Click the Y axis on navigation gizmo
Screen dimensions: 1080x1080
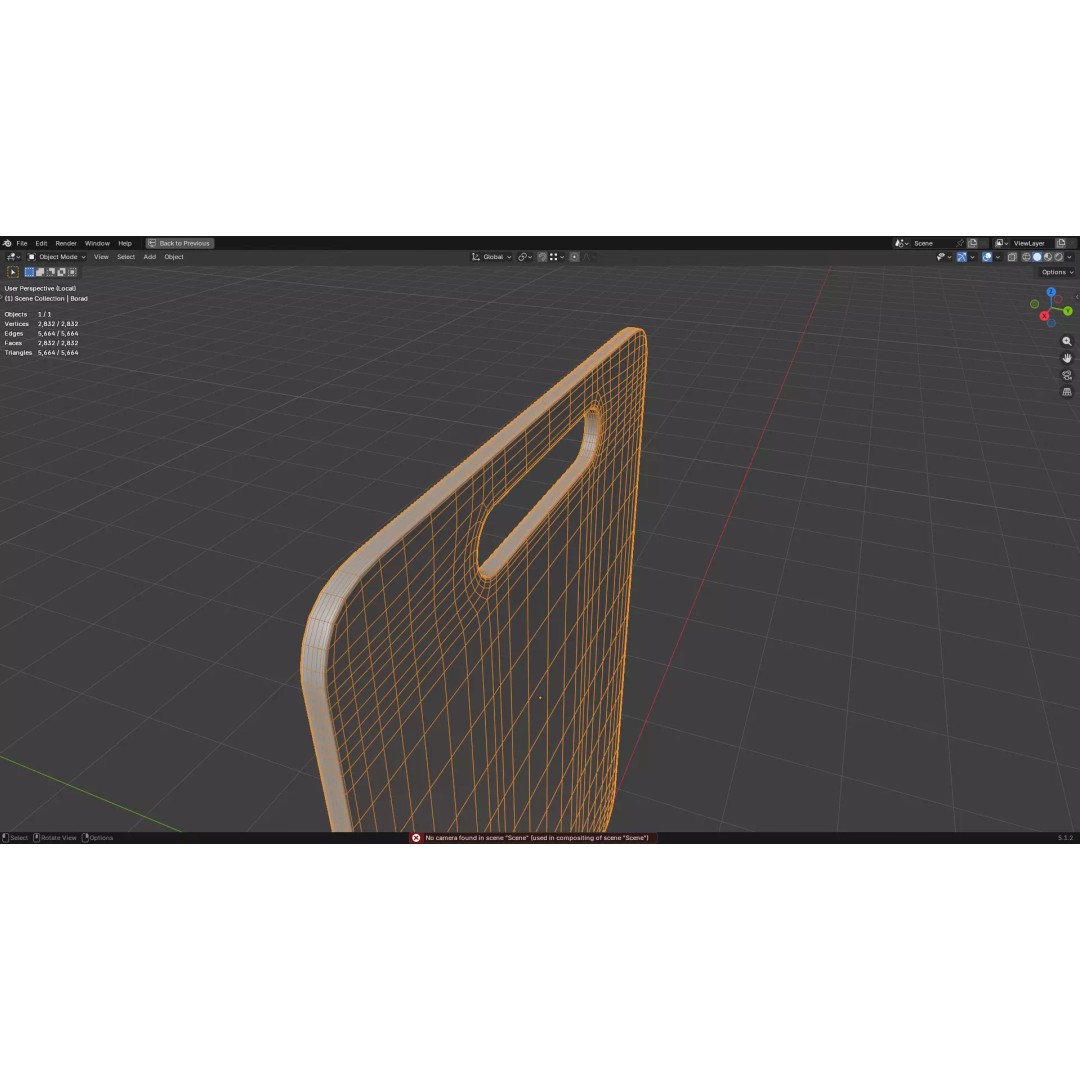1068,311
